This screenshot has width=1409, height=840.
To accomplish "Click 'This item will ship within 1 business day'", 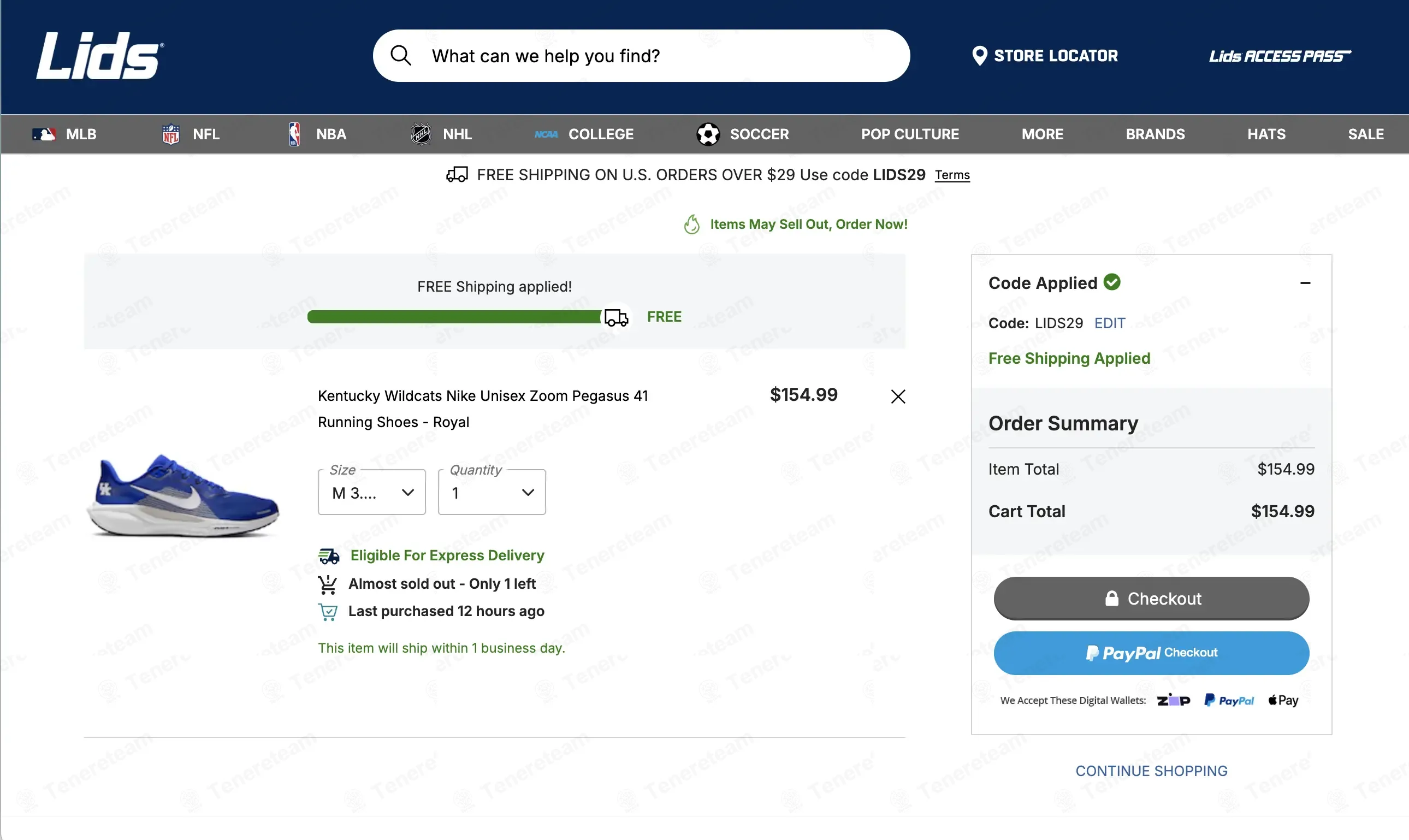I will [x=441, y=648].
